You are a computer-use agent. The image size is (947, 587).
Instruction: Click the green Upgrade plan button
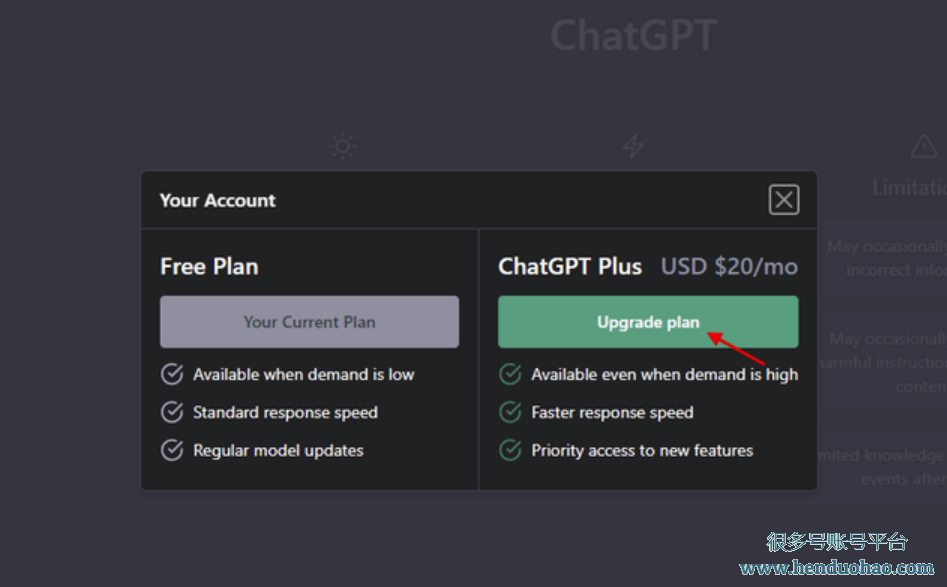(x=648, y=322)
